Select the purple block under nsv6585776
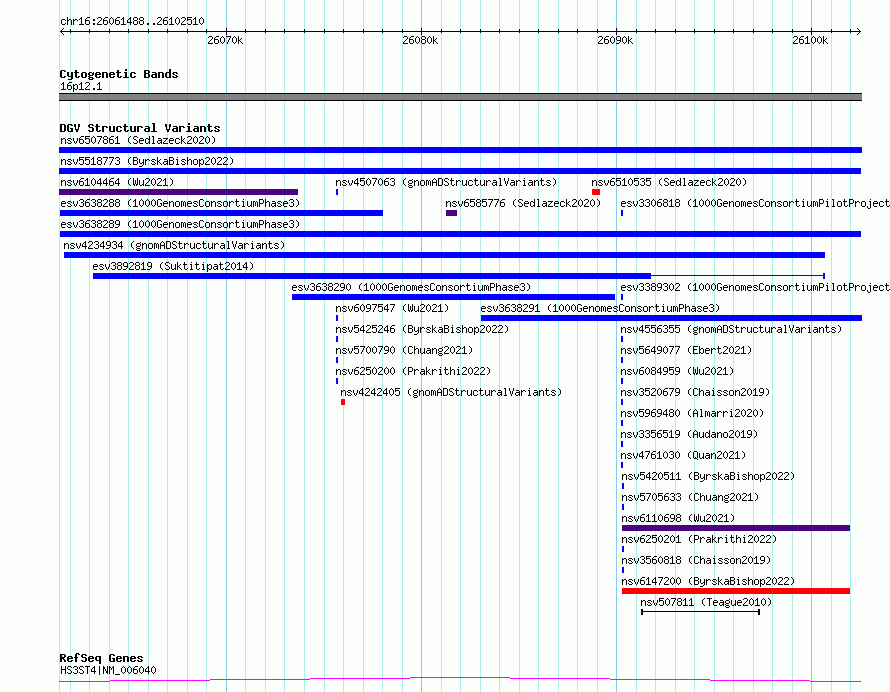The width and height of the screenshot is (890, 692). (451, 213)
